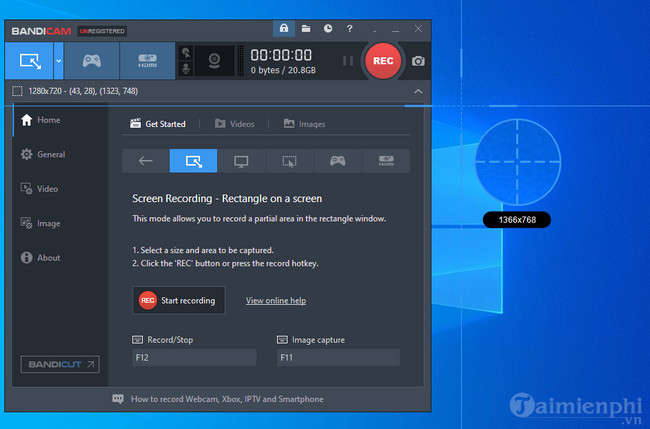Click the BANDICAM logo
This screenshot has width=650, height=429.
click(x=41, y=31)
